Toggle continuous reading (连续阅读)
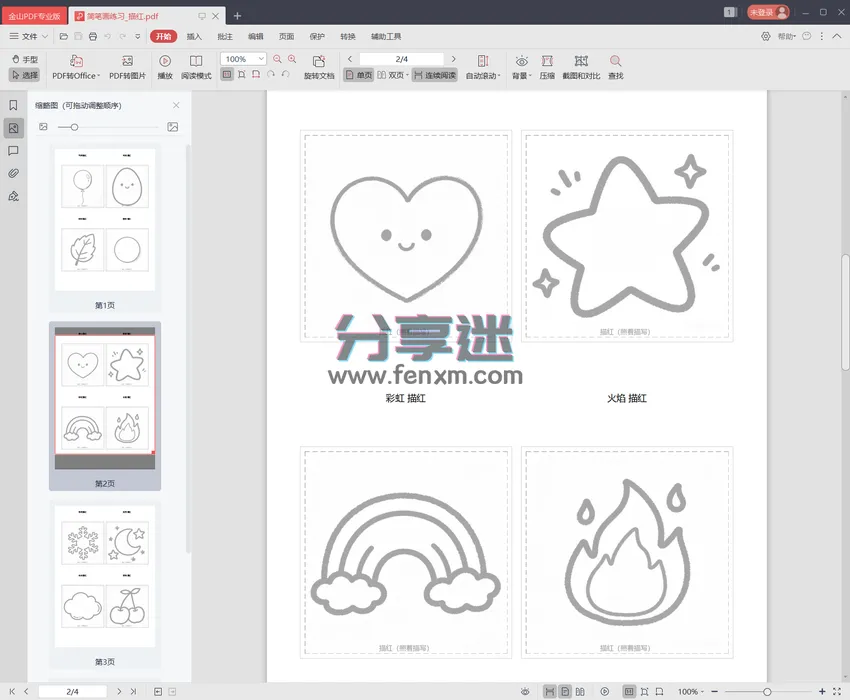 point(435,75)
